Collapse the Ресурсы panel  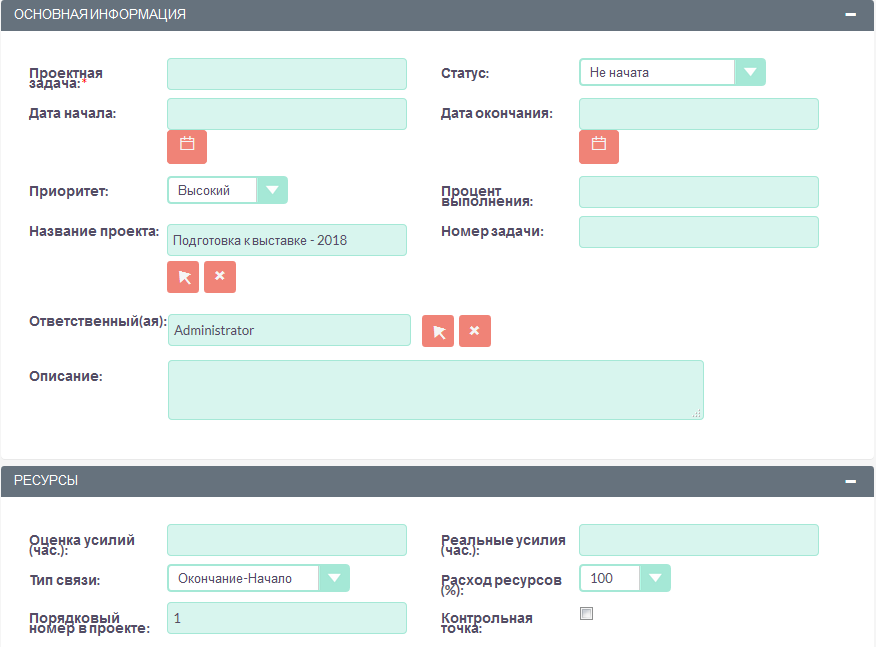point(851,481)
